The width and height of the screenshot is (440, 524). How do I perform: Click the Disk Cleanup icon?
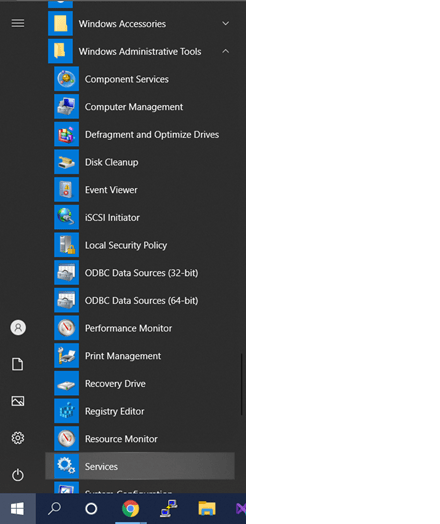(66, 162)
